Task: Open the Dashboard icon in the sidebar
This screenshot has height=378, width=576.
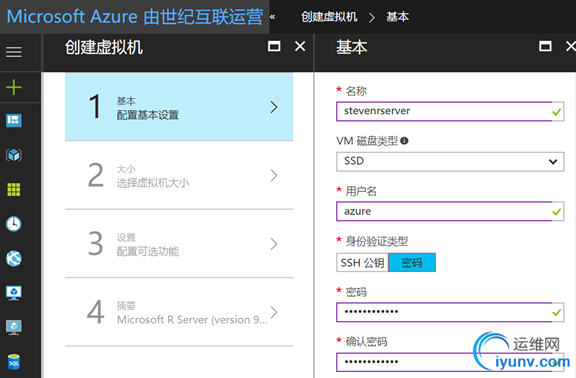Action: 14,120
